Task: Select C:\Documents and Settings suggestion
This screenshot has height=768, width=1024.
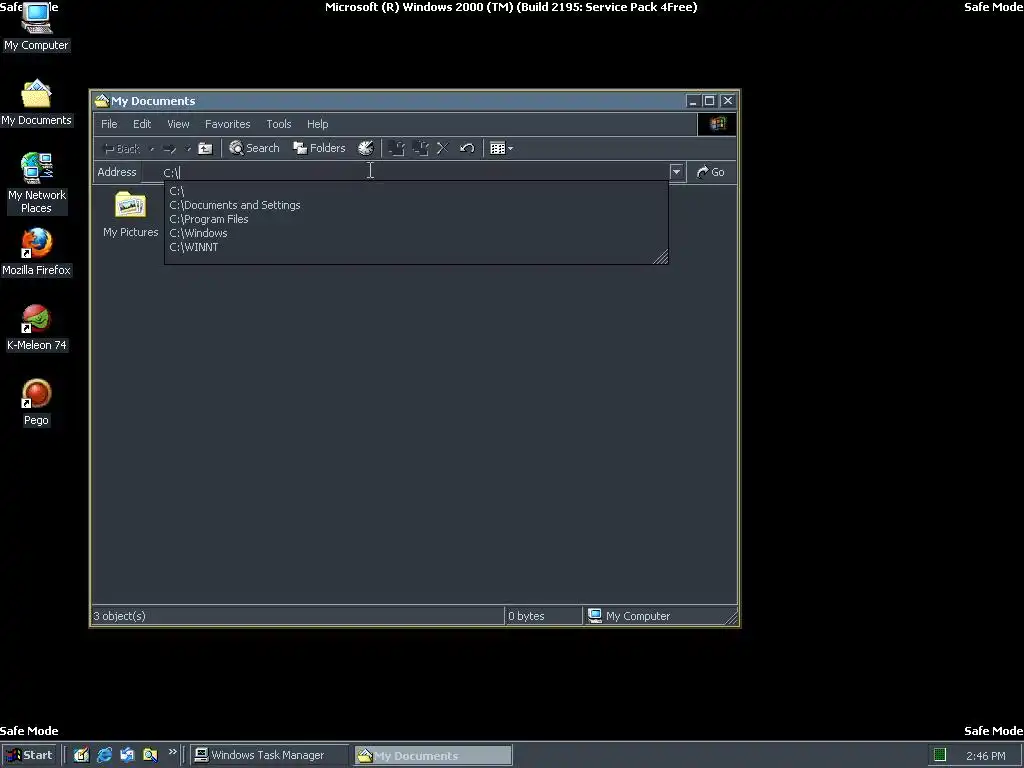Action: click(416, 205)
